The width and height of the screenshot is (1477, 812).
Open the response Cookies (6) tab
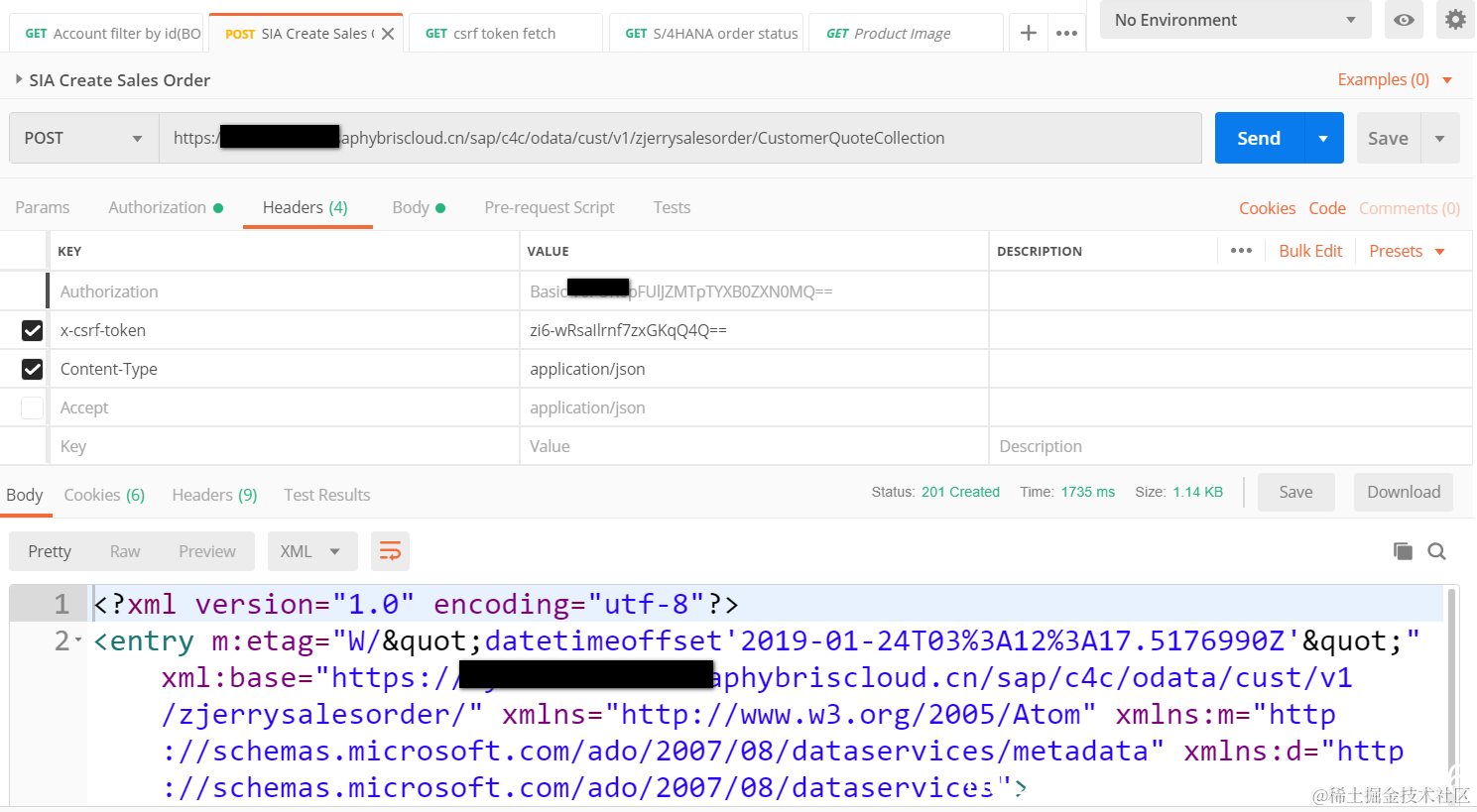(104, 495)
